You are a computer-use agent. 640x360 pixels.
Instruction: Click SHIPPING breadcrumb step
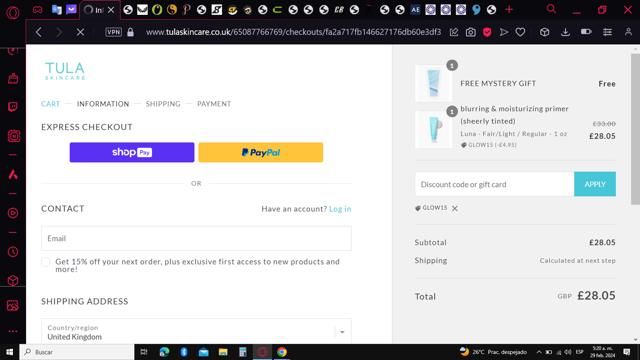click(163, 104)
